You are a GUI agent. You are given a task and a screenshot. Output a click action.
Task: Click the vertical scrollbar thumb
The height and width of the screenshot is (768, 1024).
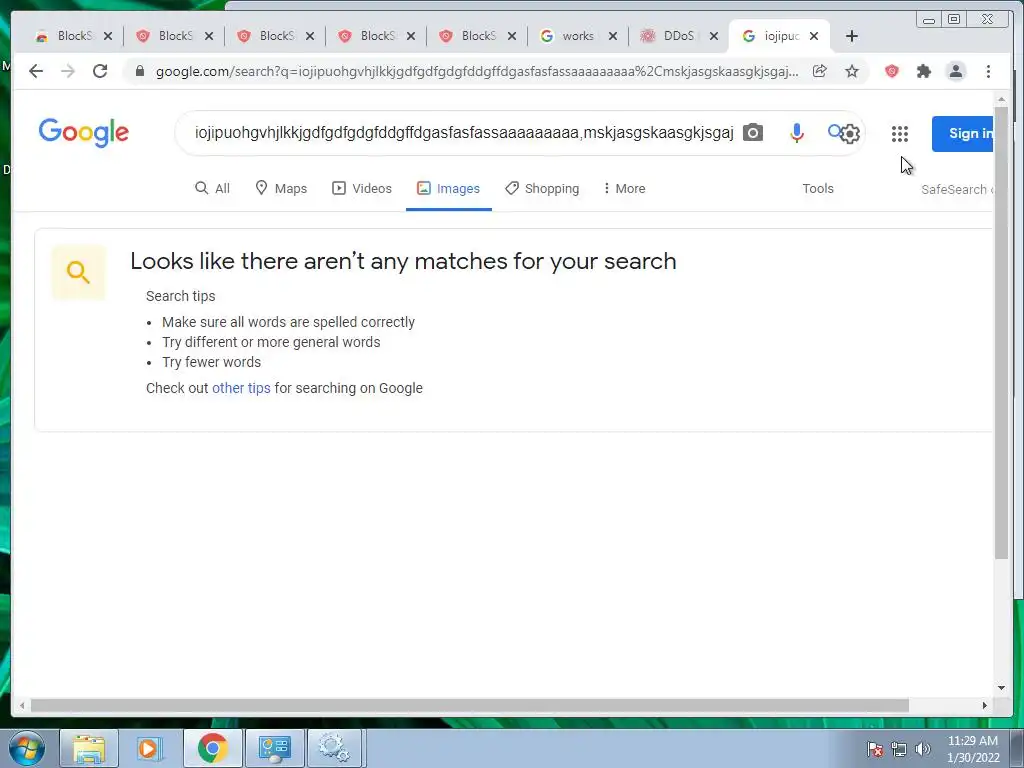(x=1001, y=333)
